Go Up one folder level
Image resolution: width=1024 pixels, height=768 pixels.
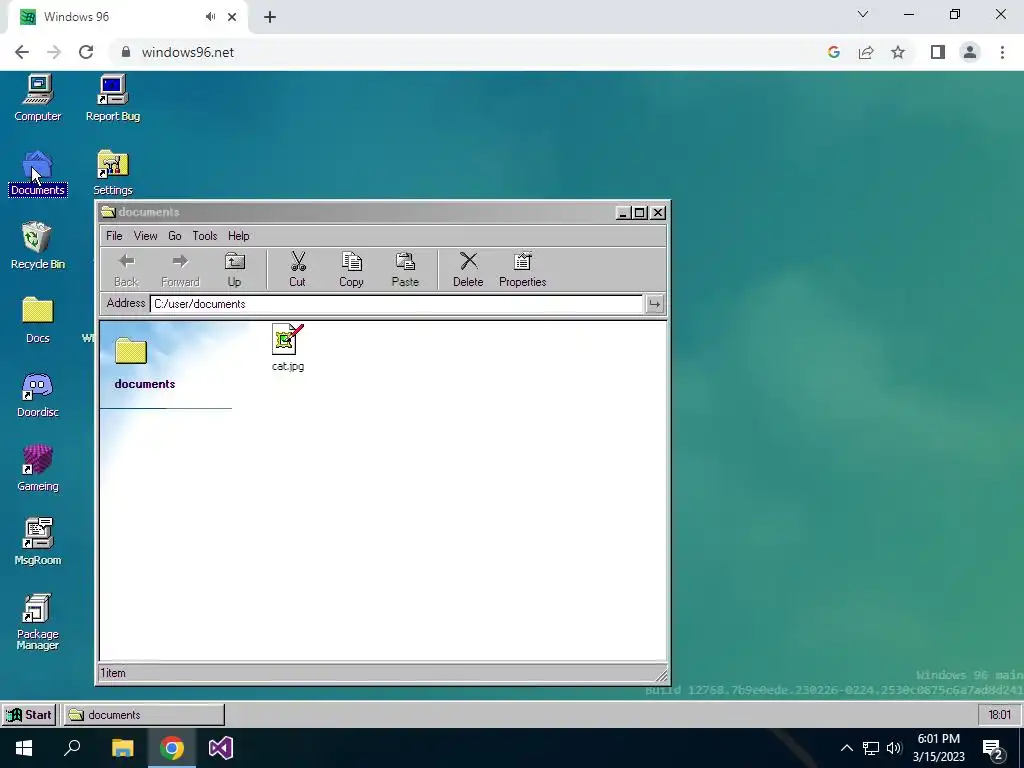pyautogui.click(x=234, y=270)
